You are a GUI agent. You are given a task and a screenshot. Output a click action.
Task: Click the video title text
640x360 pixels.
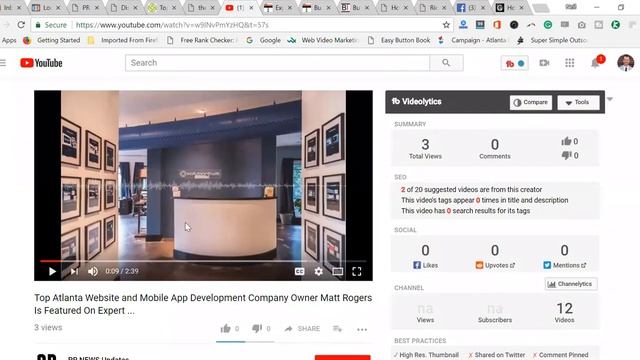click(203, 304)
